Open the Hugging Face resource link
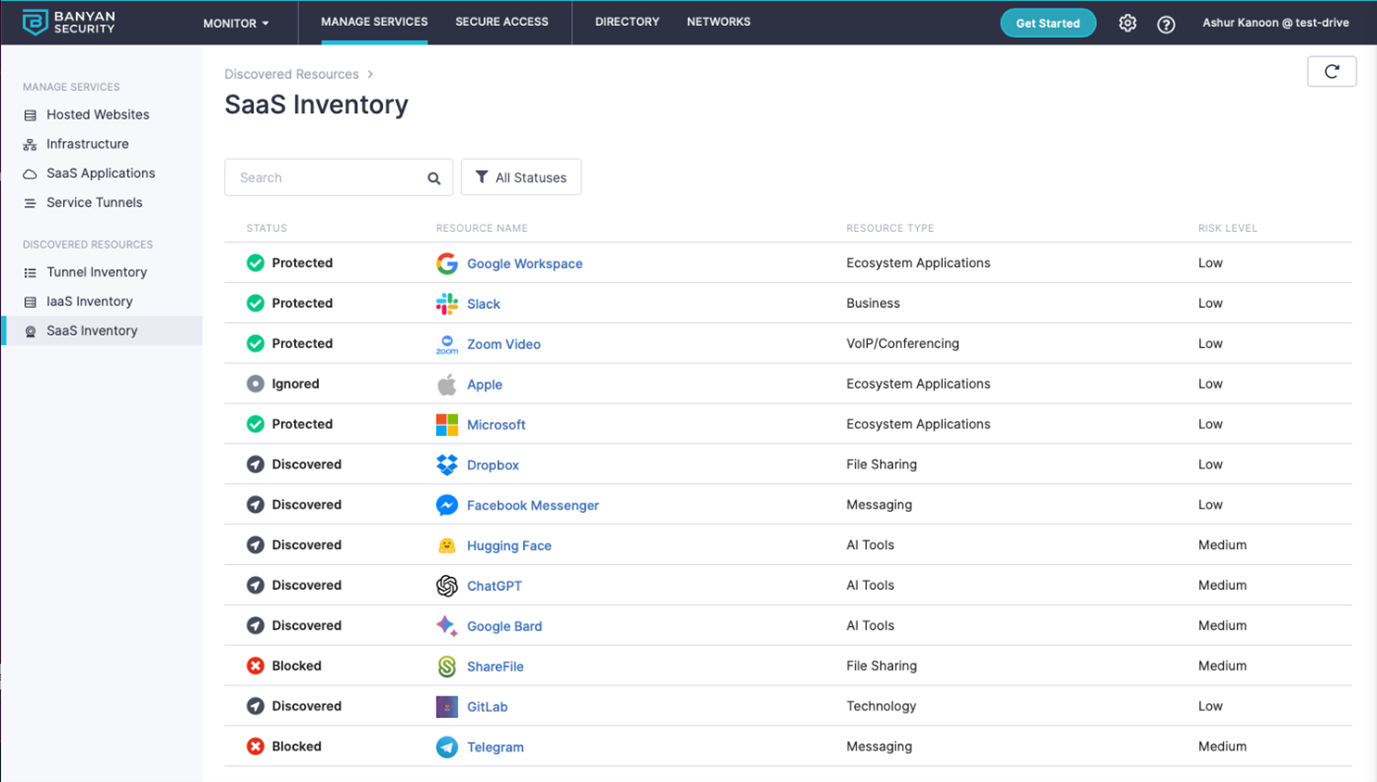Image resolution: width=1377 pixels, height=782 pixels. pos(509,546)
